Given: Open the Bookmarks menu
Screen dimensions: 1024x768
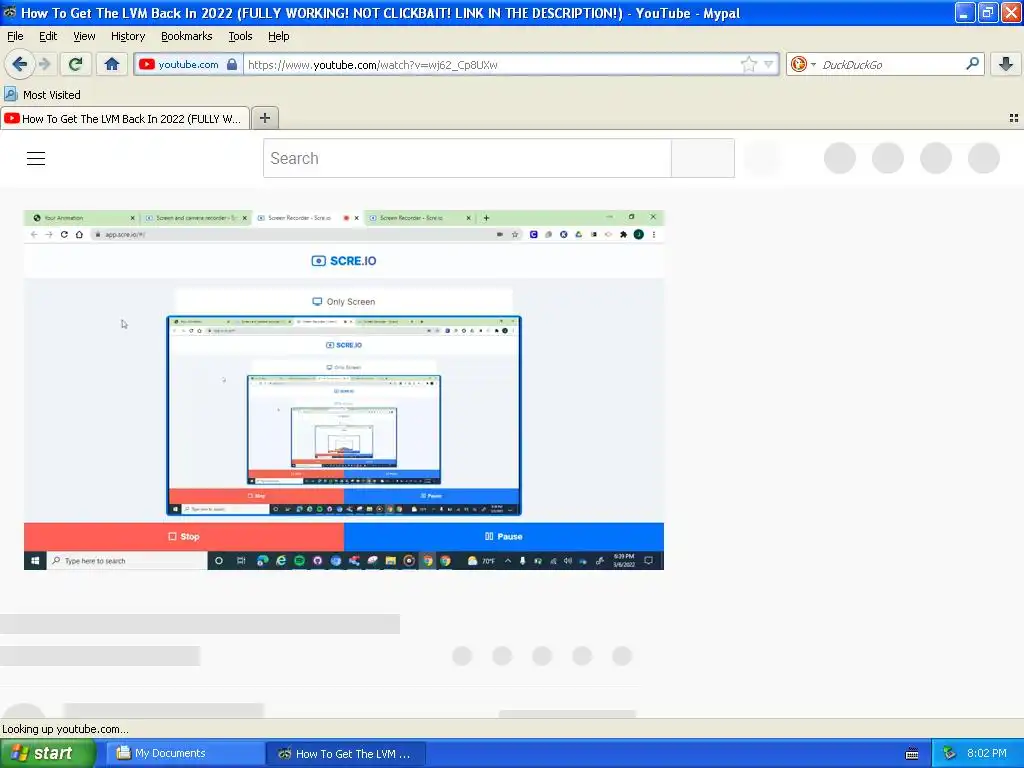Looking at the screenshot, I should click(187, 36).
